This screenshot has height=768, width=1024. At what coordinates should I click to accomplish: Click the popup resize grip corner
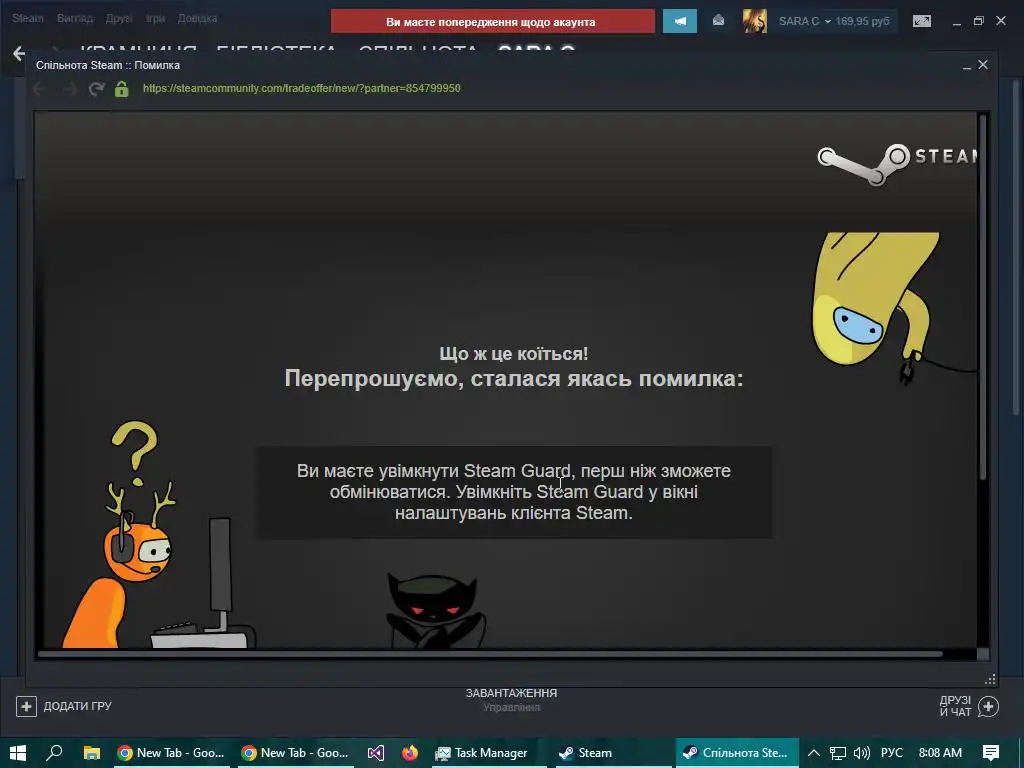(x=991, y=679)
